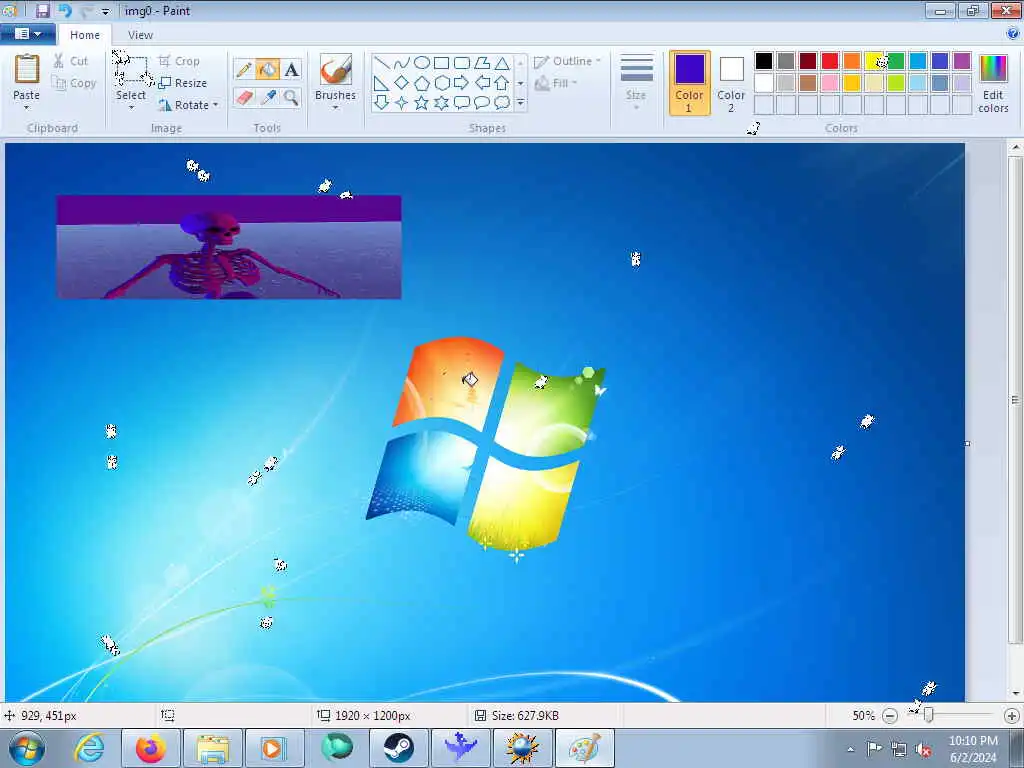Pick the black color swatch
The image size is (1024, 768).
pos(764,61)
